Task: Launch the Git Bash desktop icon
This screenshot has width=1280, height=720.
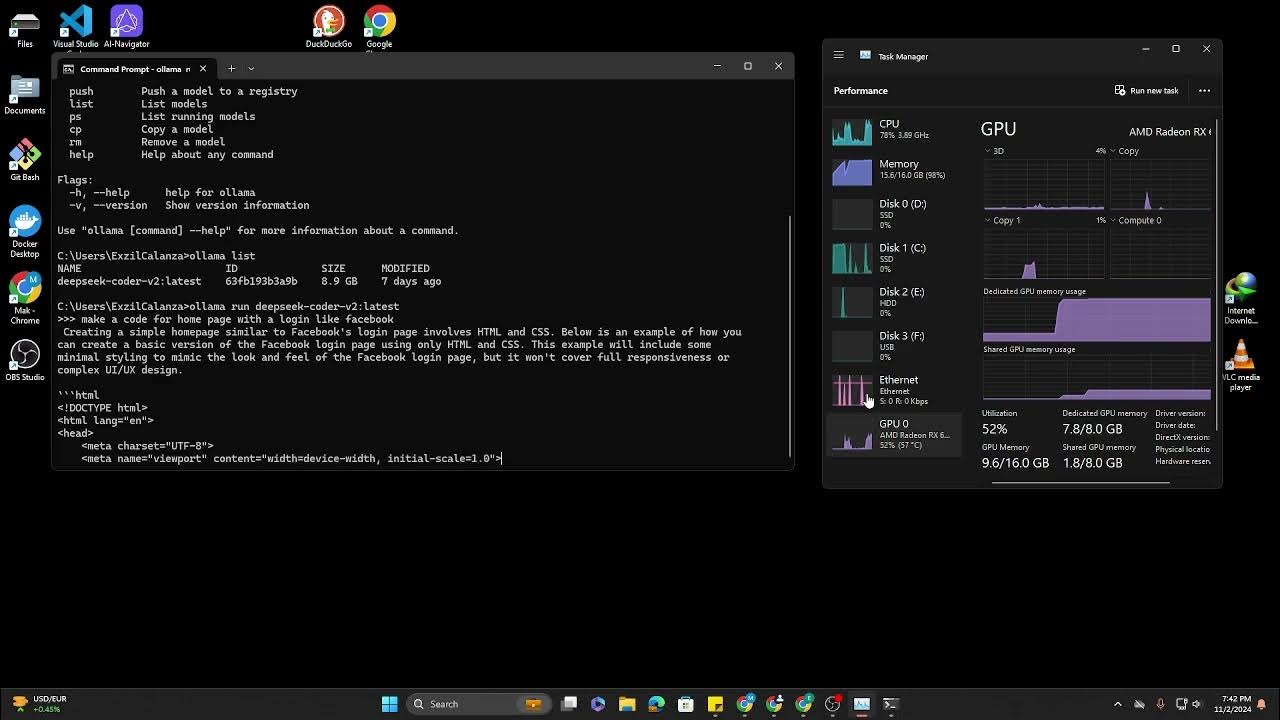Action: click(25, 162)
